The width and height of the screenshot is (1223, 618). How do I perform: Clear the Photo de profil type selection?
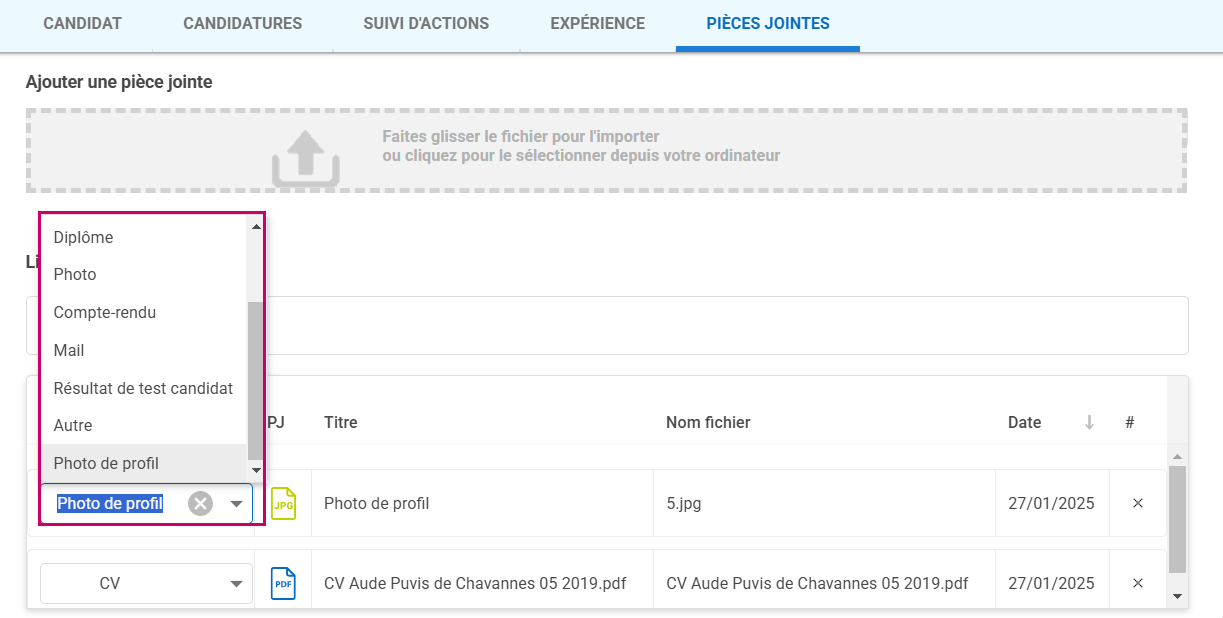201,504
